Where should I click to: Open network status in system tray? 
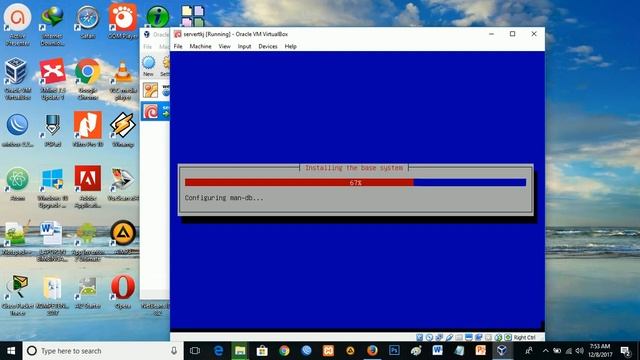click(568, 351)
